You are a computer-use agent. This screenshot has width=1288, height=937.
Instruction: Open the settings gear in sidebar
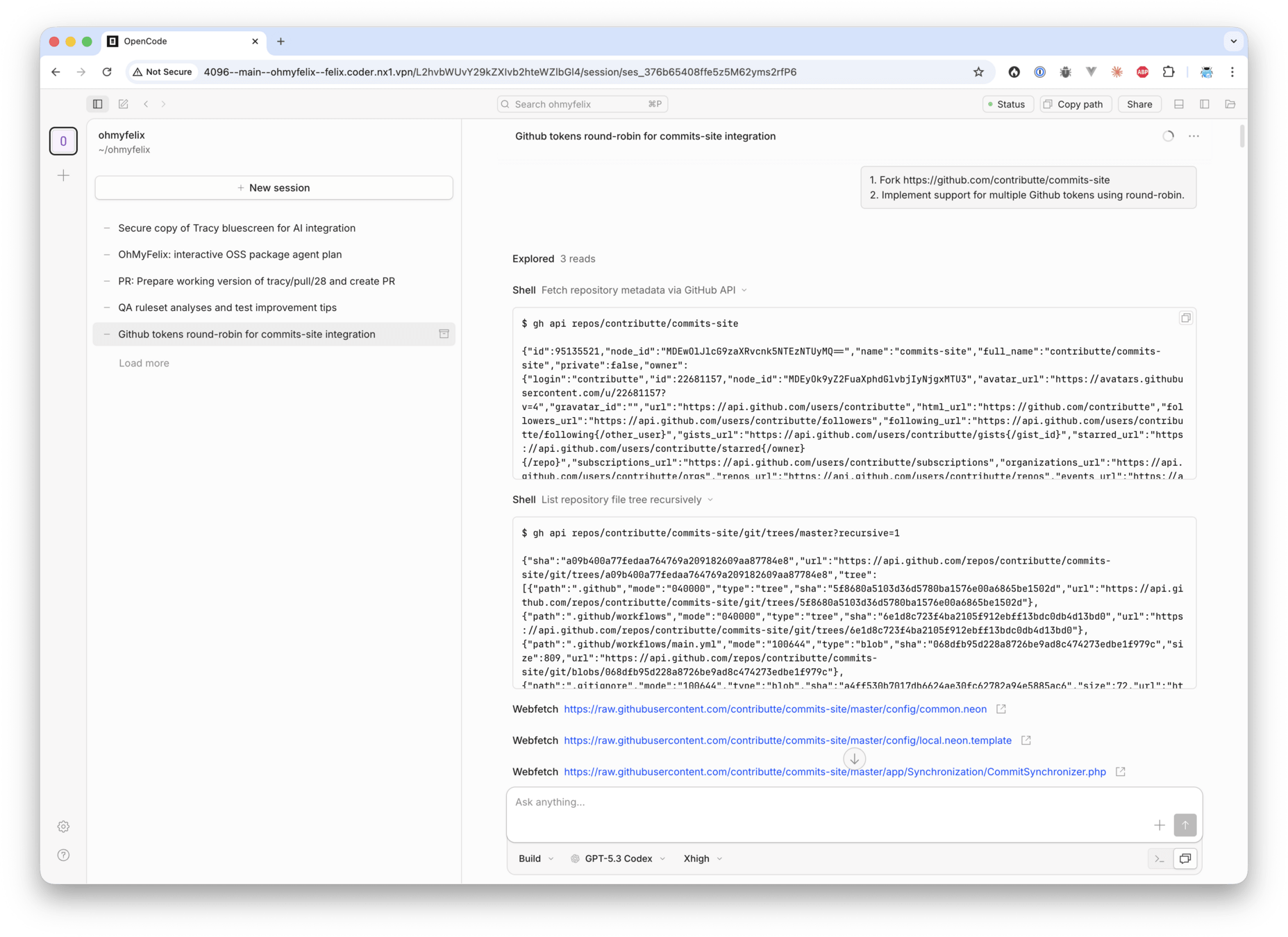[x=63, y=827]
